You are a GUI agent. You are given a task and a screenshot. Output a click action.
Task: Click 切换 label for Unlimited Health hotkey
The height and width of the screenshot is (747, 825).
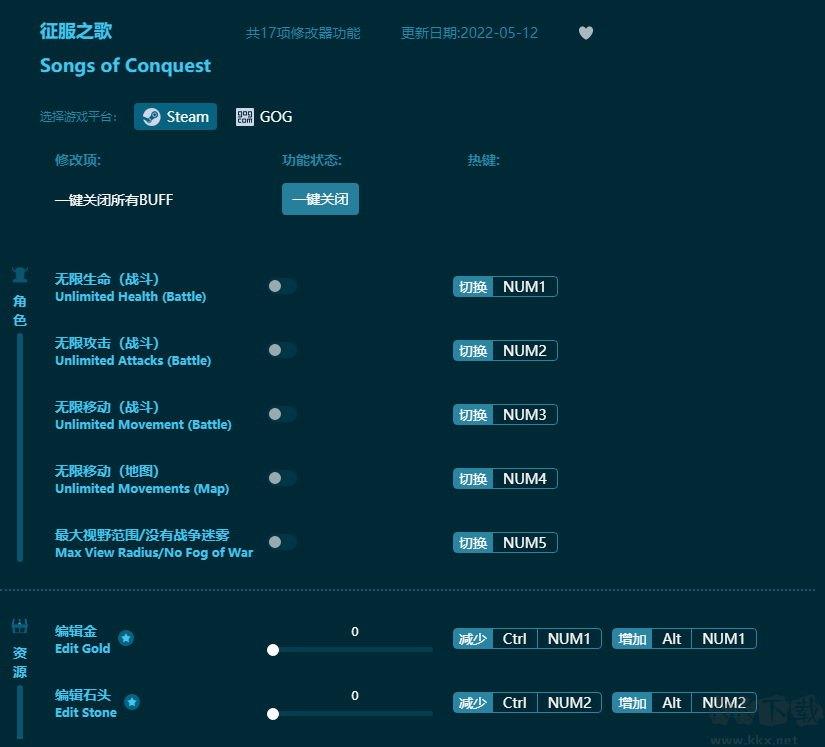pos(473,287)
